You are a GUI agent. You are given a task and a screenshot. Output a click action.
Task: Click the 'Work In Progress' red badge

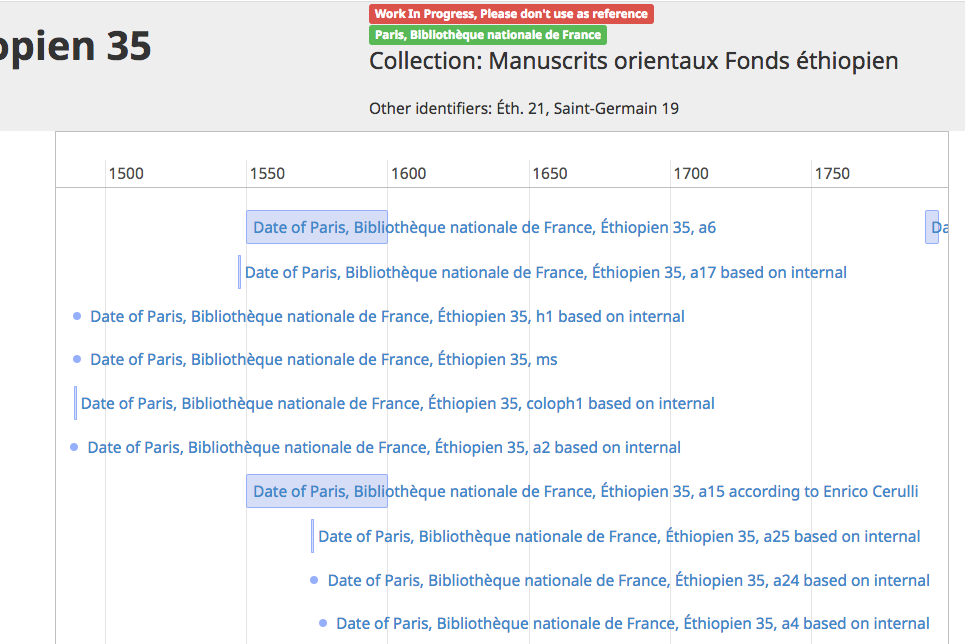[511, 14]
